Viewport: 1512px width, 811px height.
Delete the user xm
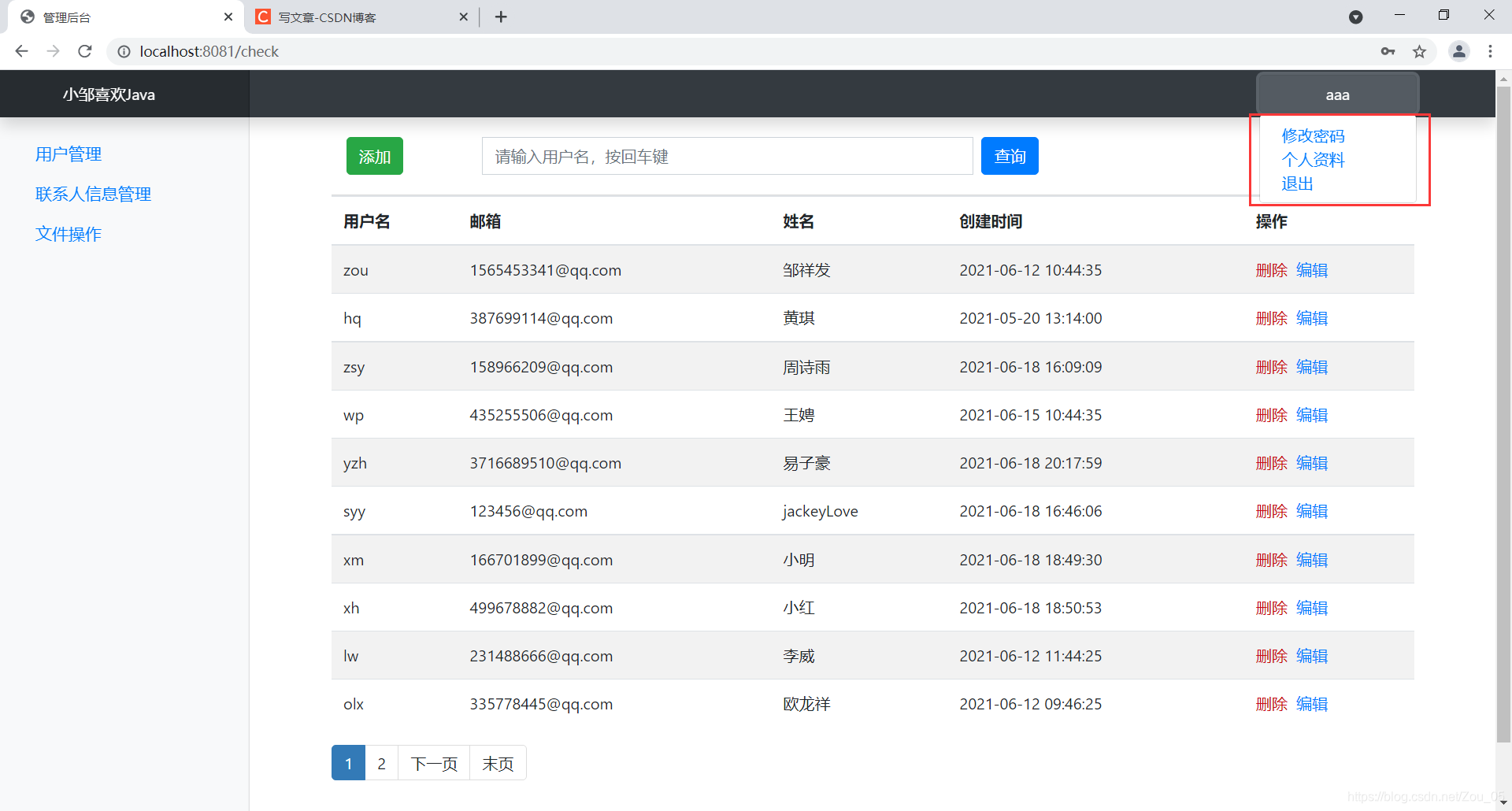[1271, 560]
